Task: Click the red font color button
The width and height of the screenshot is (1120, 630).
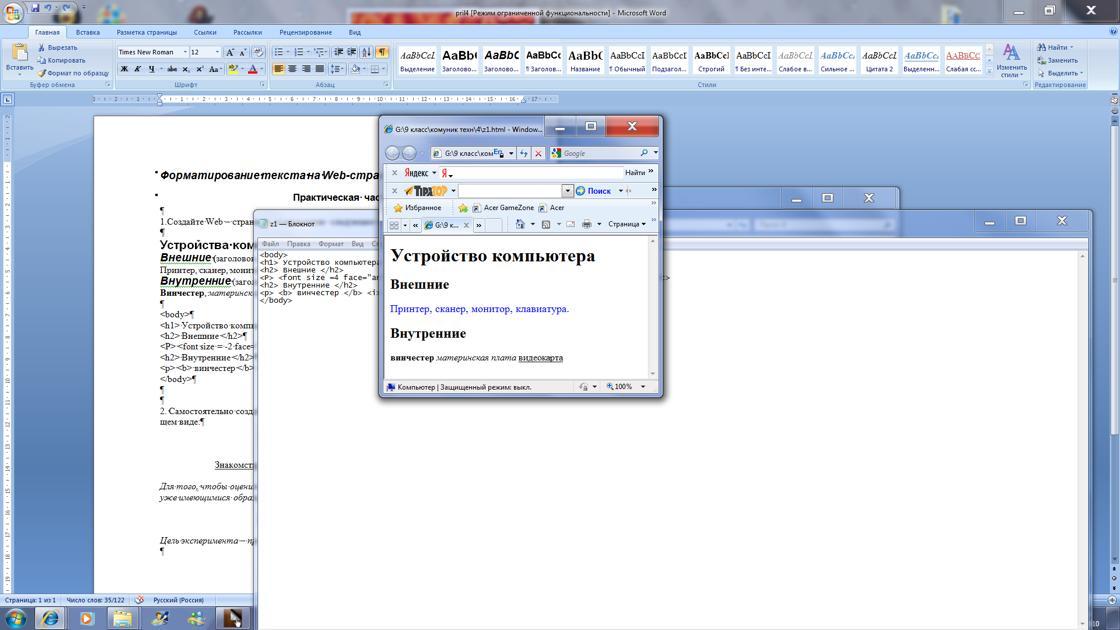Action: tap(252, 69)
